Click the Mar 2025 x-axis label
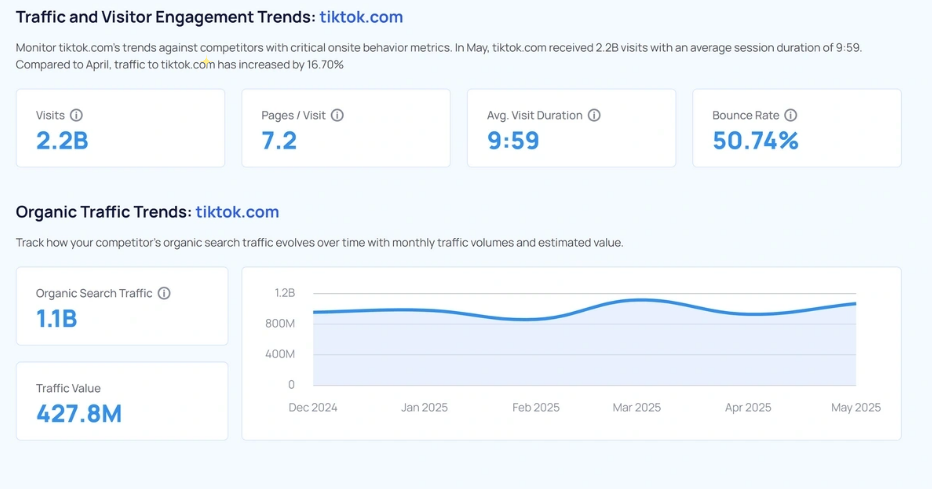Viewport: 932px width, 489px height. pos(636,407)
